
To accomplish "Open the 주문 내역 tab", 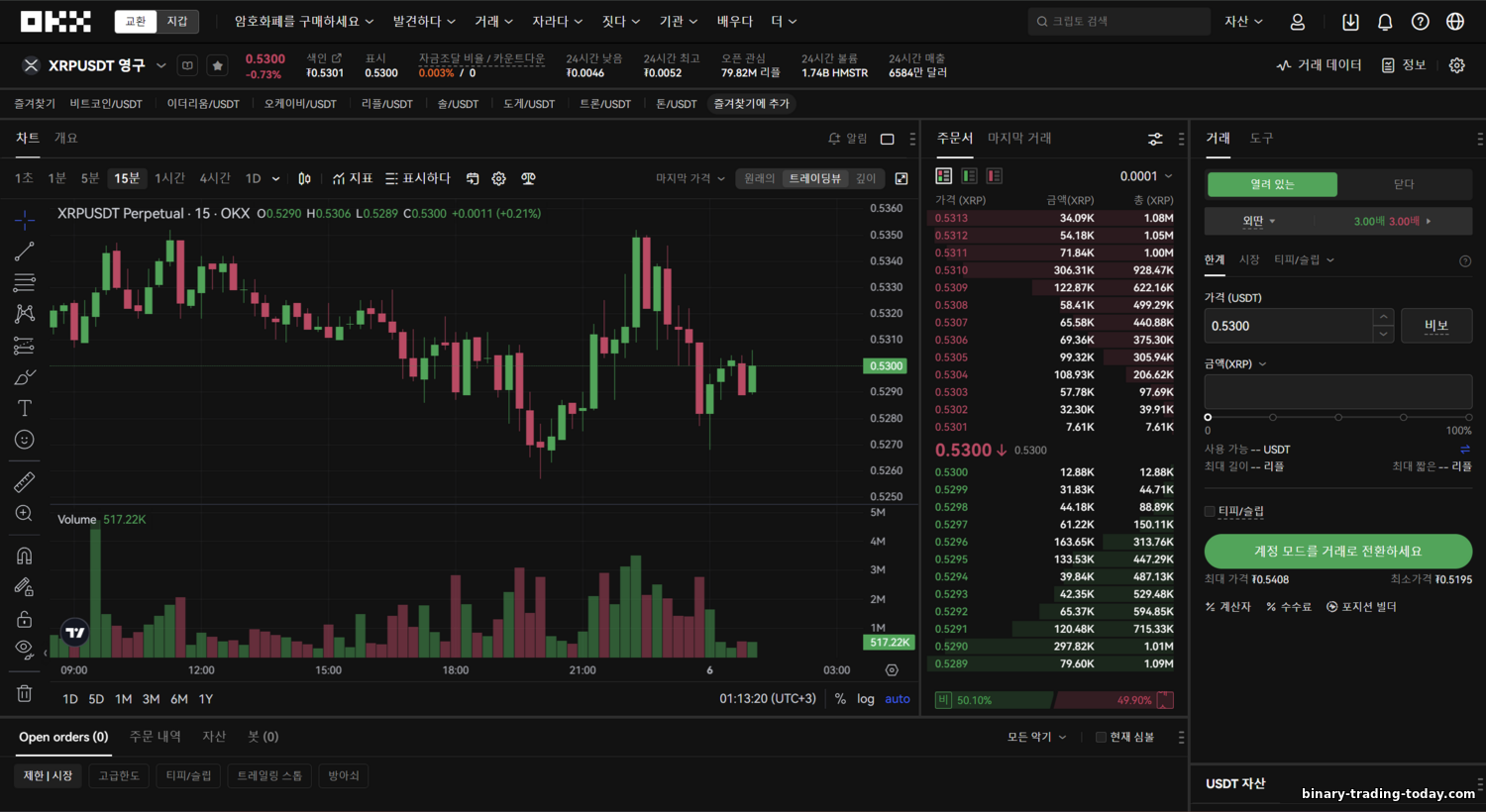I will click(156, 737).
